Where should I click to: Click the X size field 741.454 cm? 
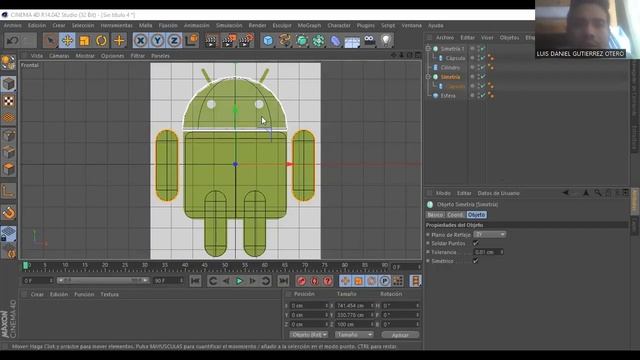(x=354, y=305)
